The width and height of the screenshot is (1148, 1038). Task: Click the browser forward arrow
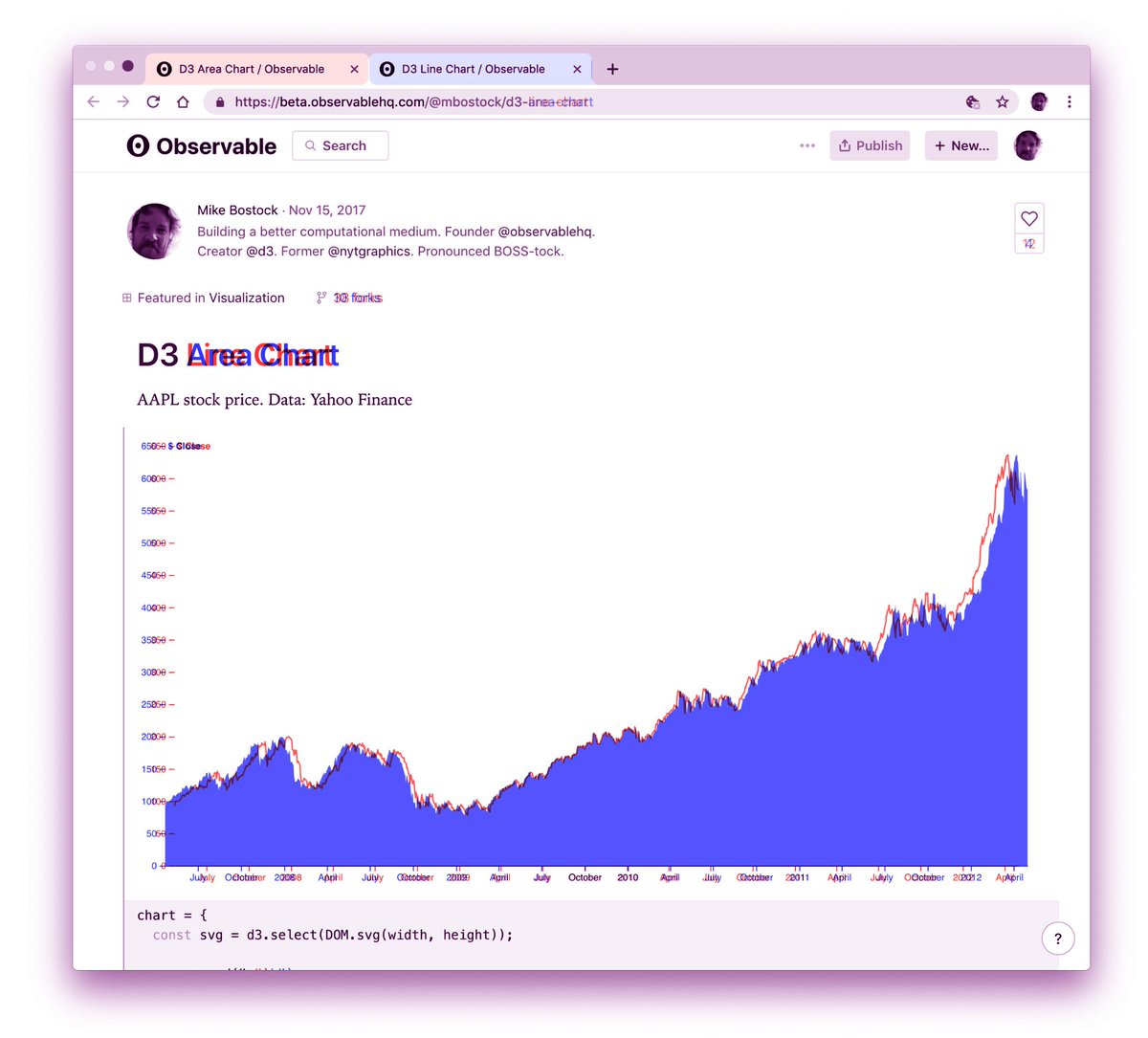coord(122,101)
